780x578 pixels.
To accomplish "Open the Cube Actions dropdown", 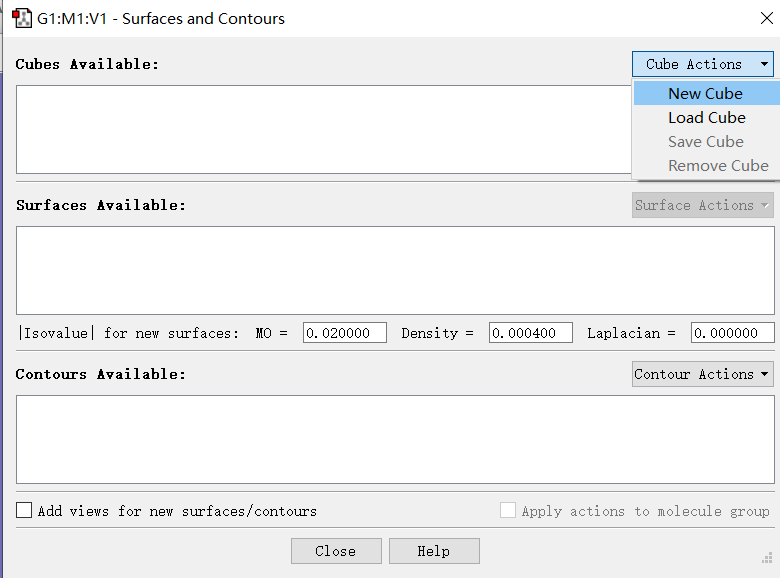I will 702,64.
